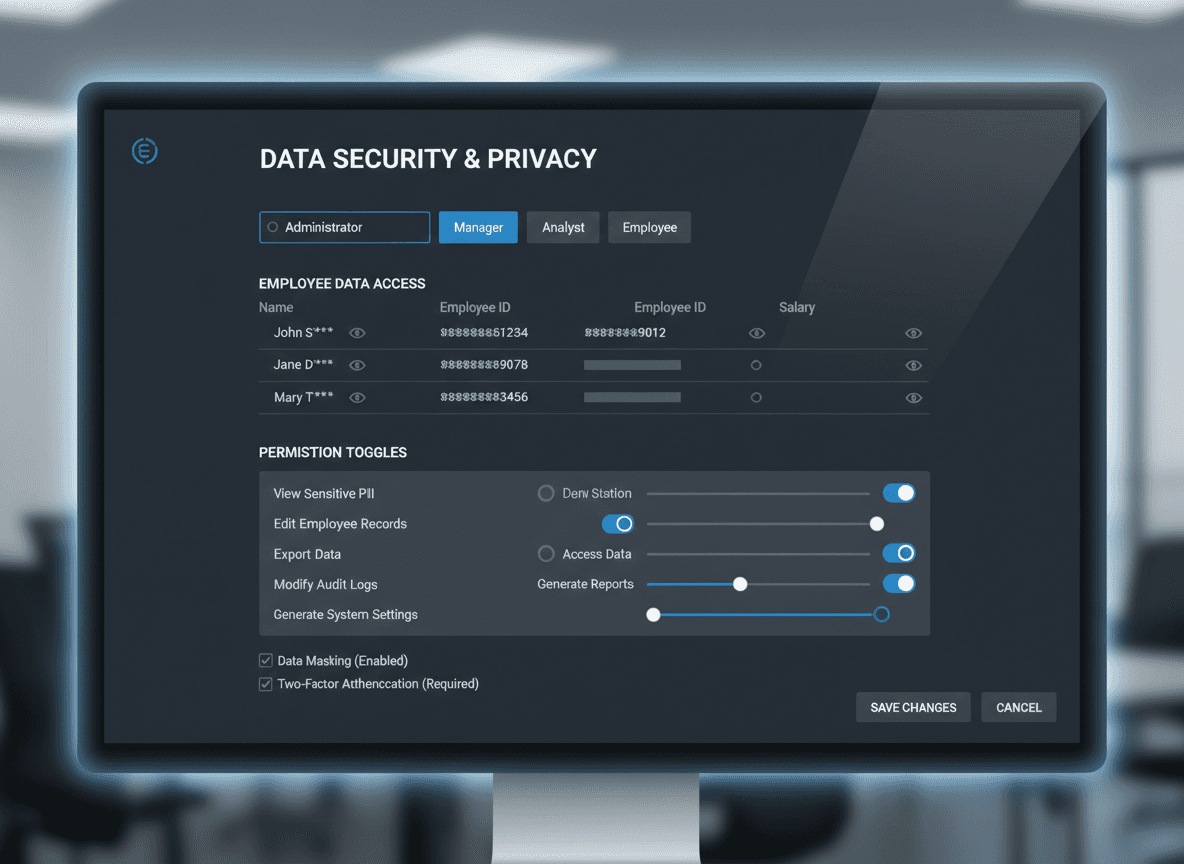Screen dimensions: 1184x864
Task: Switch to the Employee role tab
Action: 649,227
